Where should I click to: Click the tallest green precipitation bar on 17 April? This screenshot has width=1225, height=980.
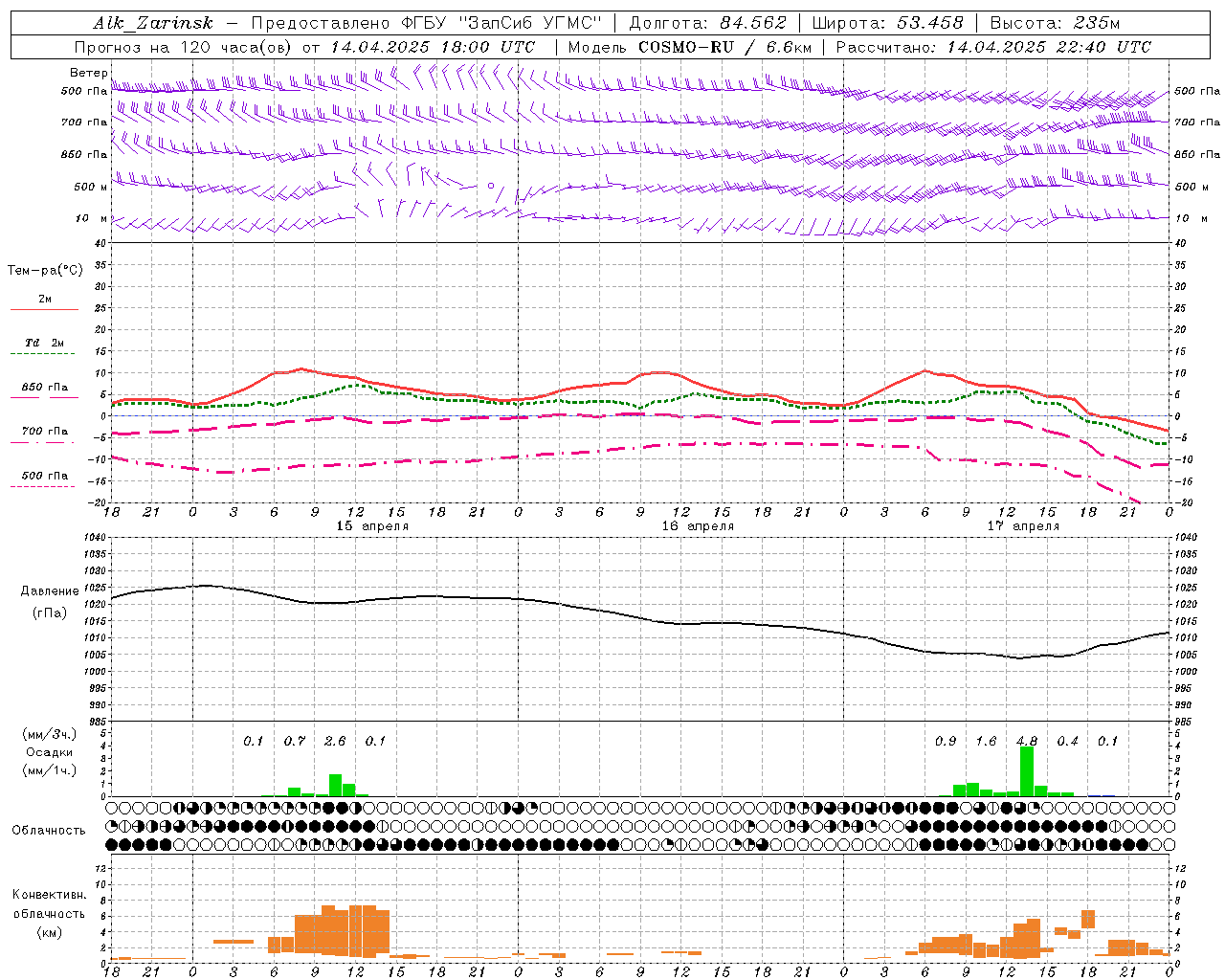1027,771
